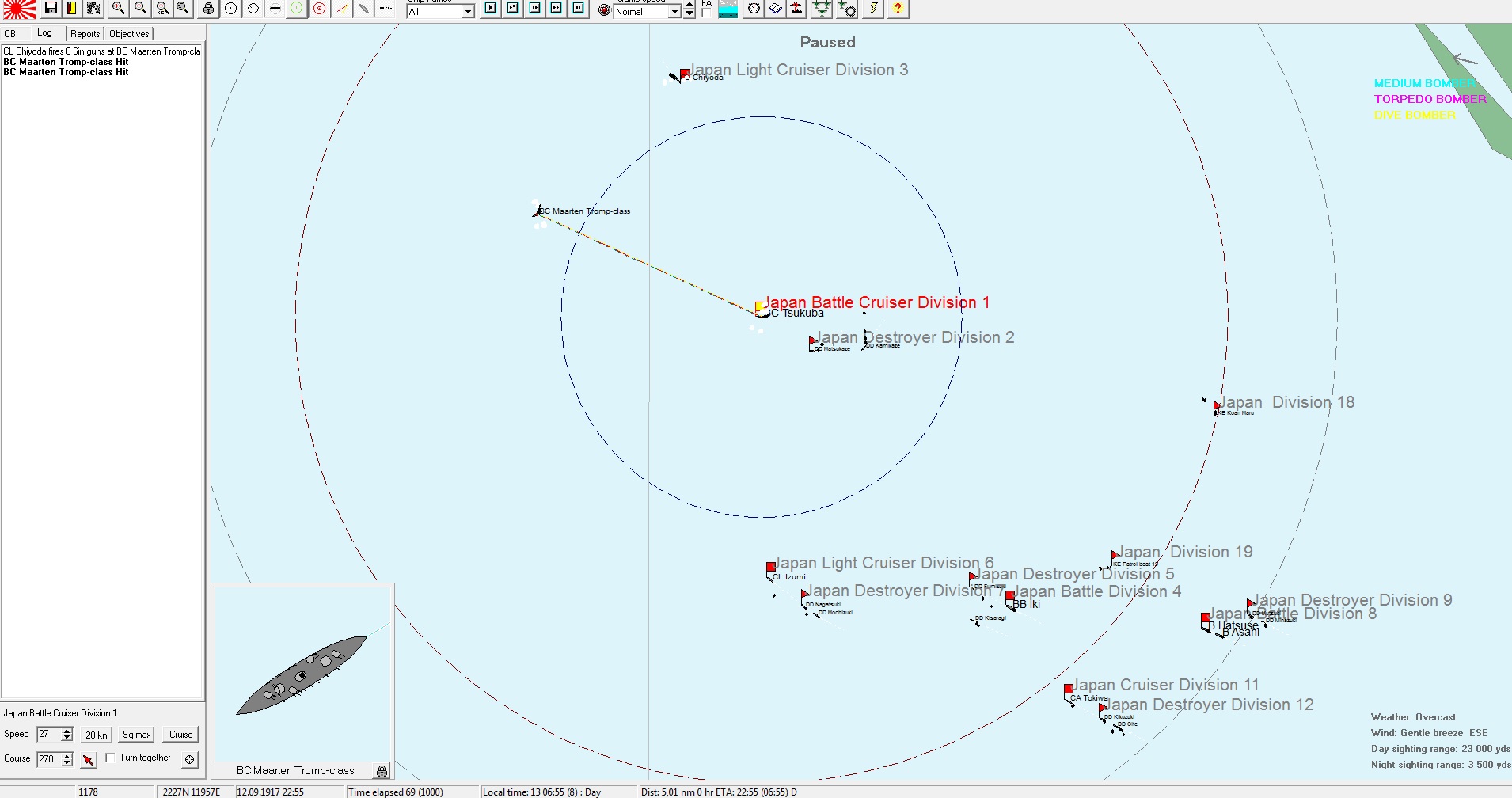Select the Japan Battle Division 4 flag by BB Iki
This screenshot has width=1512, height=798.
(1009, 596)
